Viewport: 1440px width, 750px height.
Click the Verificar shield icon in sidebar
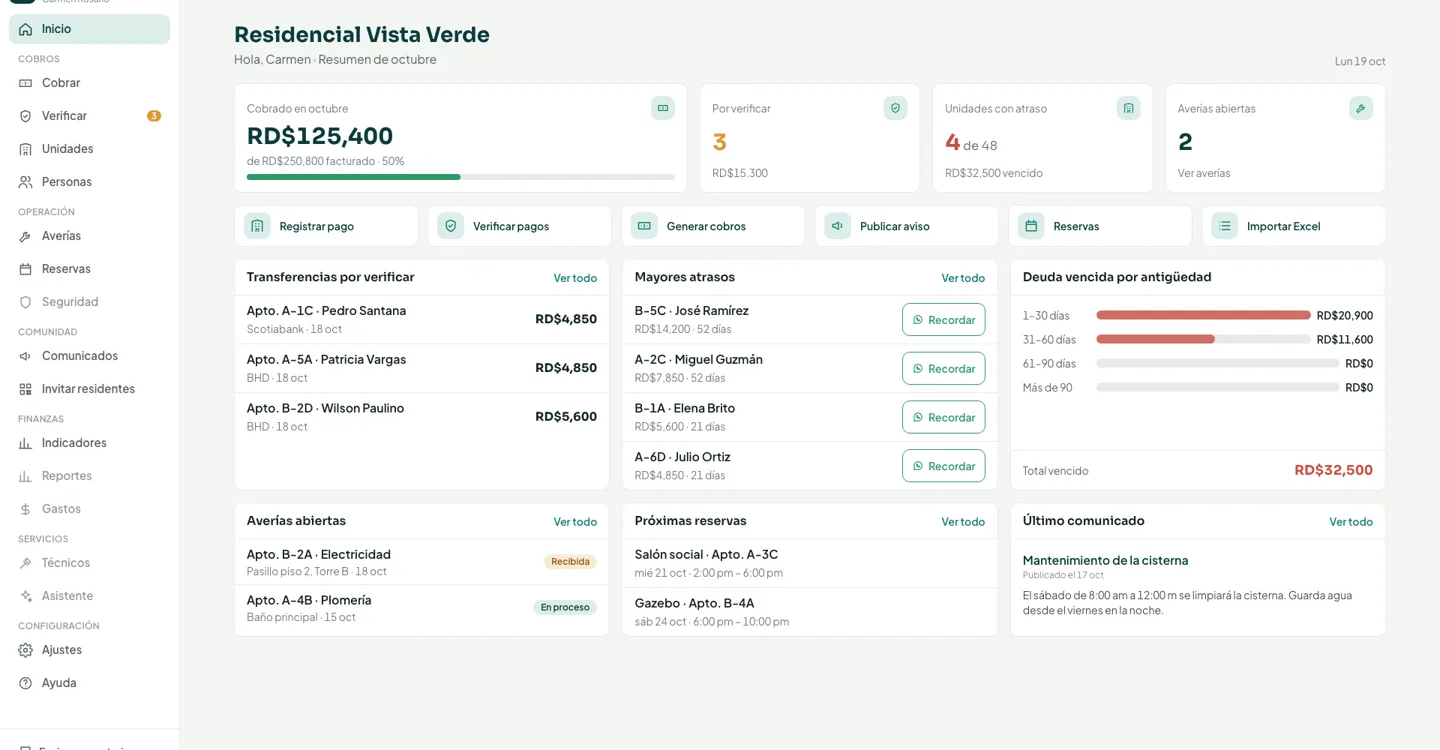coord(26,116)
